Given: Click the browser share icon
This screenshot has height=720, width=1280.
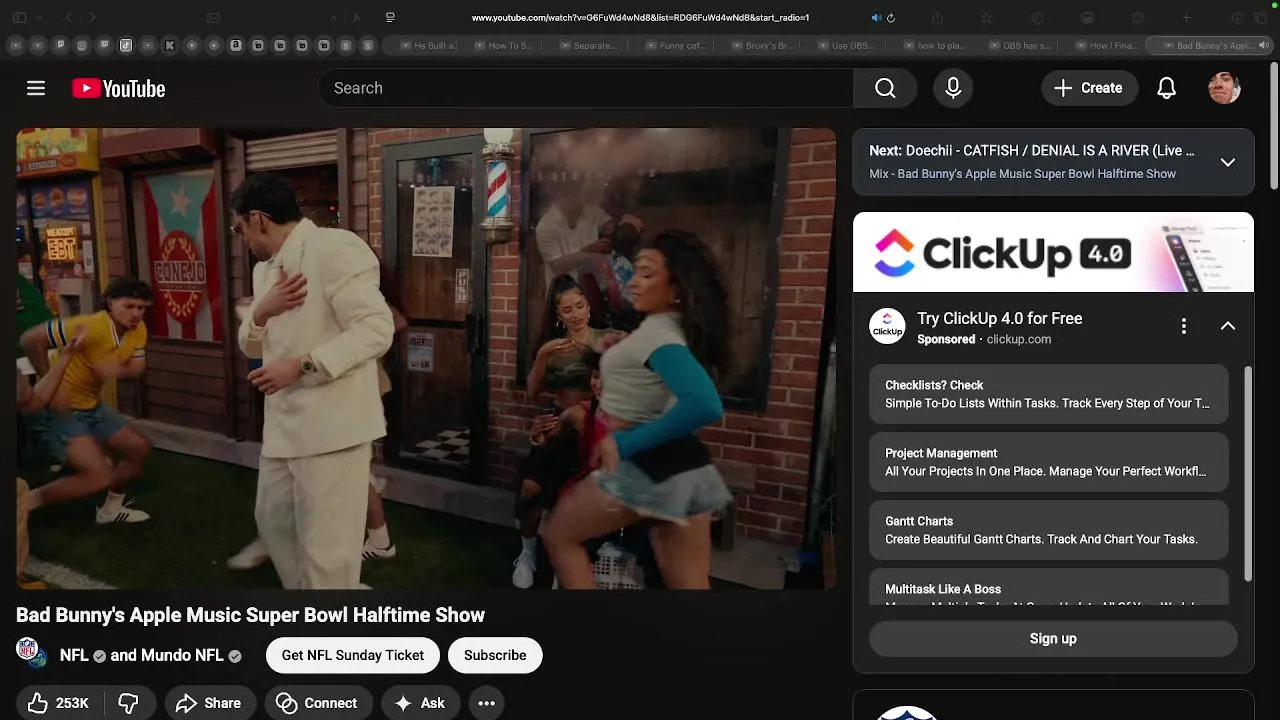Looking at the screenshot, I should click(x=937, y=17).
